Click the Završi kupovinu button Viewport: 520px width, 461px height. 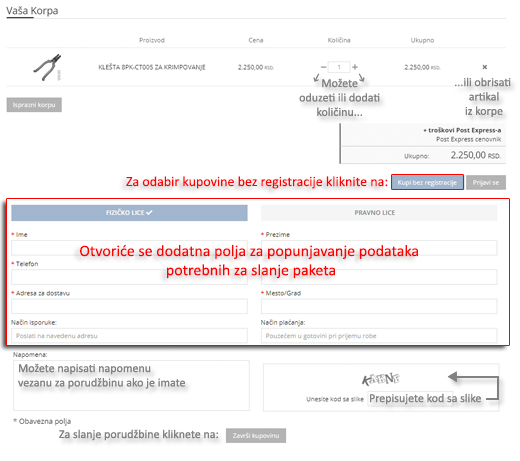pos(256,436)
